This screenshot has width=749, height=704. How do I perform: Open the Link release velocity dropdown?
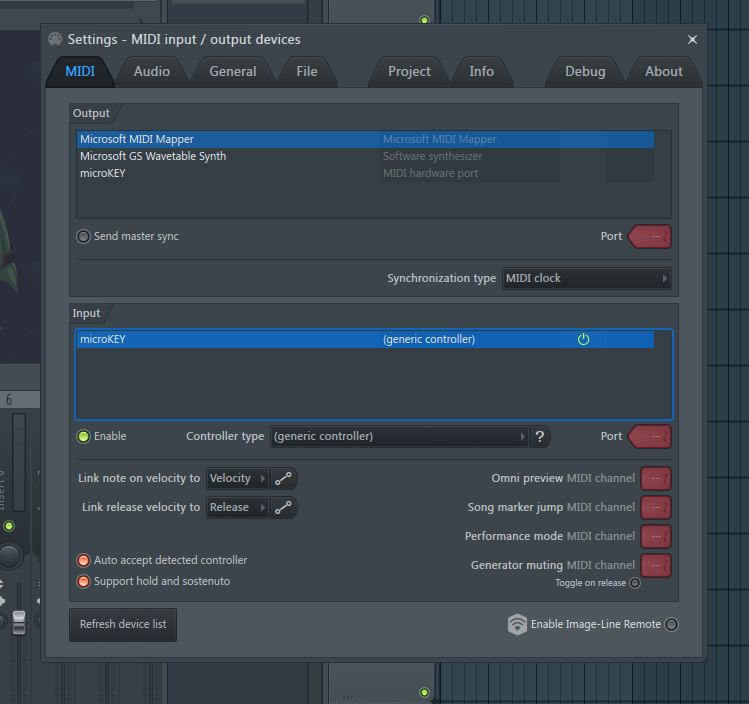point(237,507)
